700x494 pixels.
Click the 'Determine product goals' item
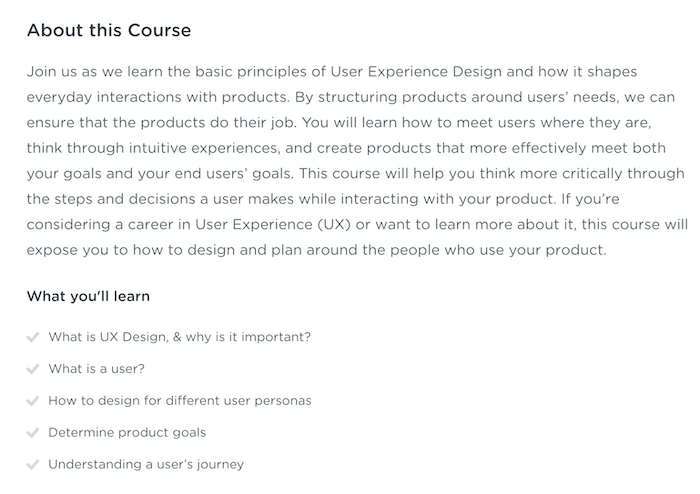pyautogui.click(x=127, y=432)
